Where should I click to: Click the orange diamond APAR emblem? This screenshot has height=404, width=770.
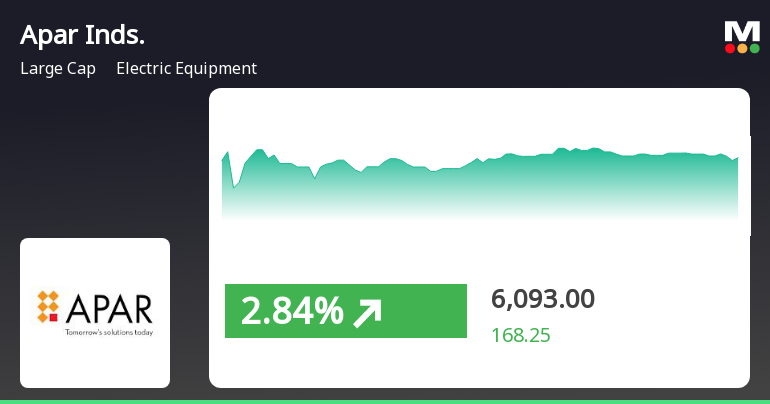tap(49, 306)
